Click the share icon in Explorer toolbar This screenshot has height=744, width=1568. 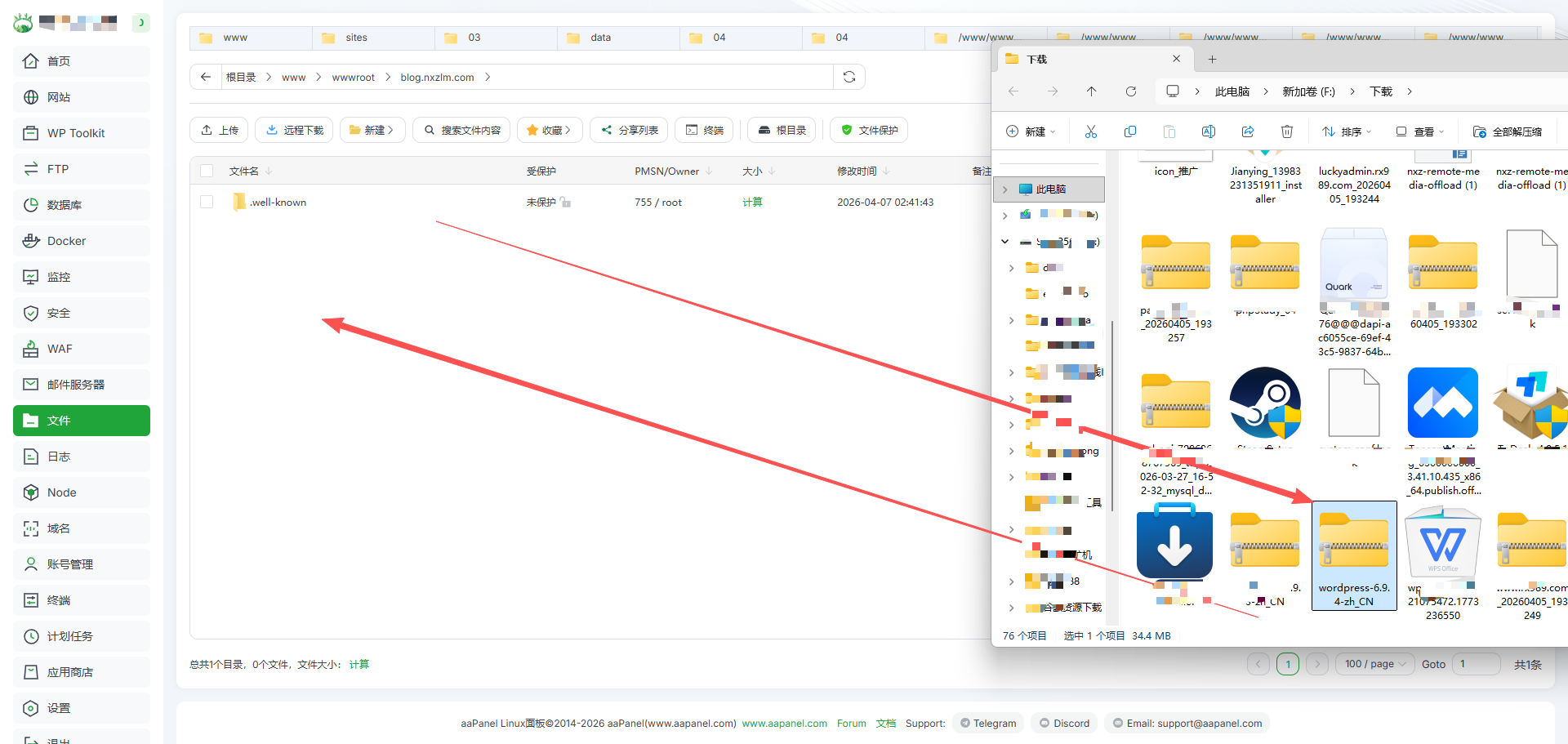coord(1247,131)
